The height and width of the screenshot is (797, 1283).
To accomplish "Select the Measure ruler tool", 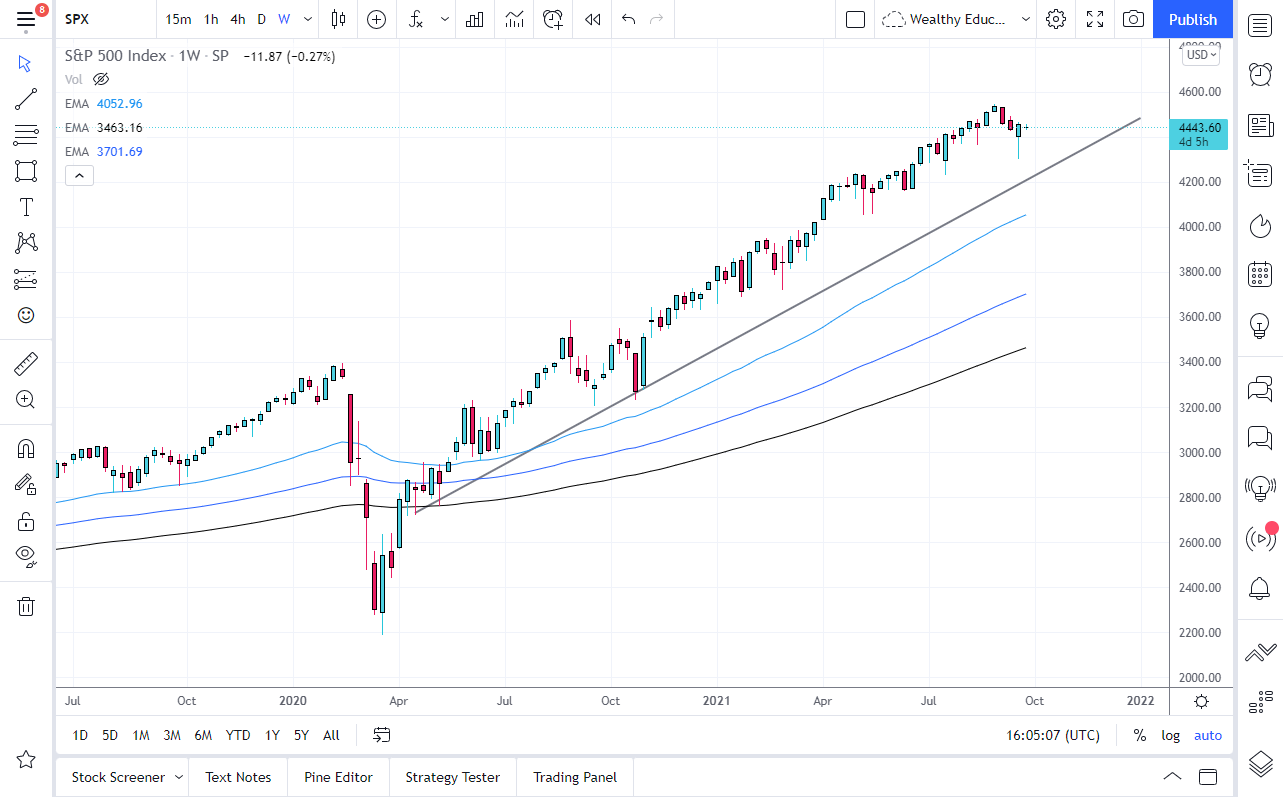I will (26, 363).
